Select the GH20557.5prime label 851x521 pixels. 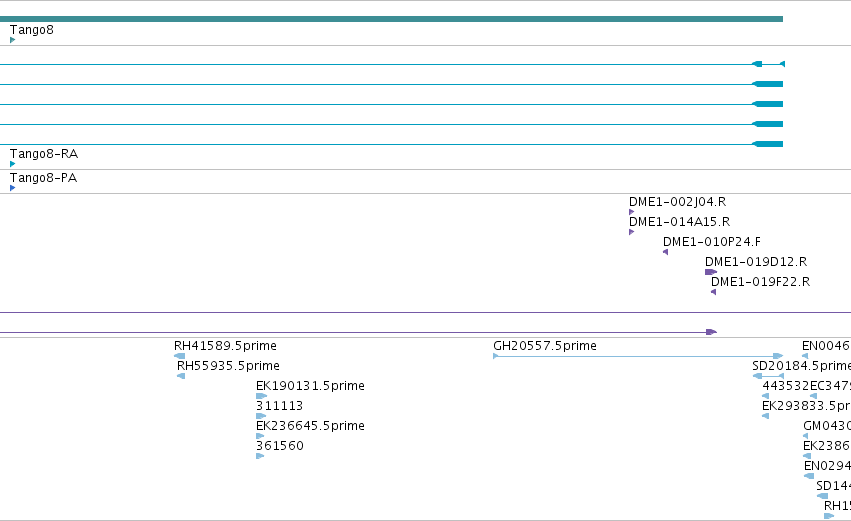[545, 346]
